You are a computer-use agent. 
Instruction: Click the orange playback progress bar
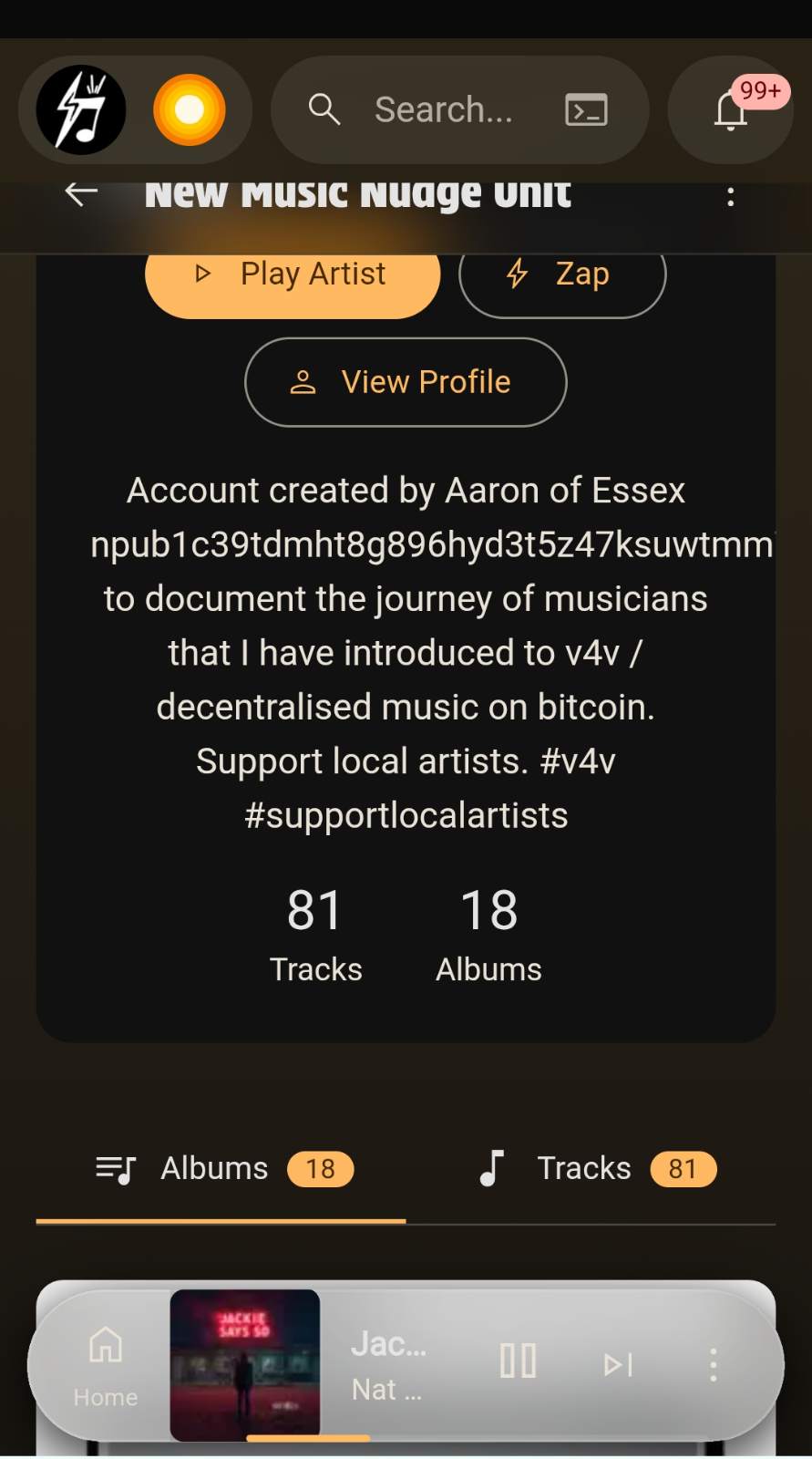coord(308,1438)
